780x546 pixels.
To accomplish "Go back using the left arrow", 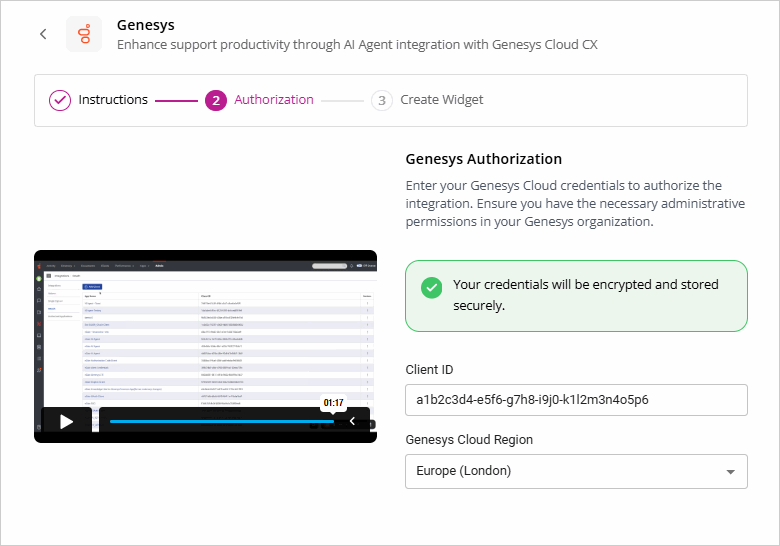I will [x=43, y=34].
